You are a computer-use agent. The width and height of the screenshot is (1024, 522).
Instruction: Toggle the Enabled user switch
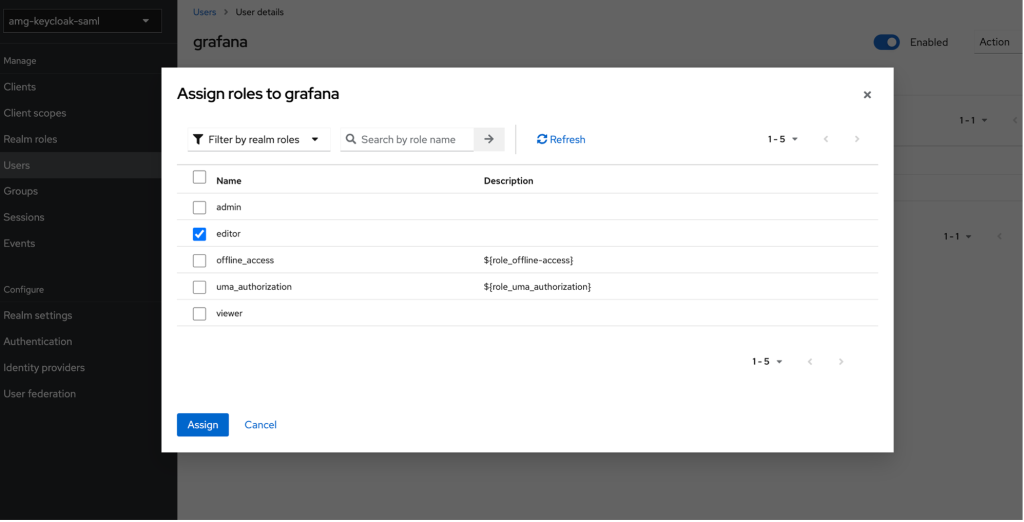[886, 42]
